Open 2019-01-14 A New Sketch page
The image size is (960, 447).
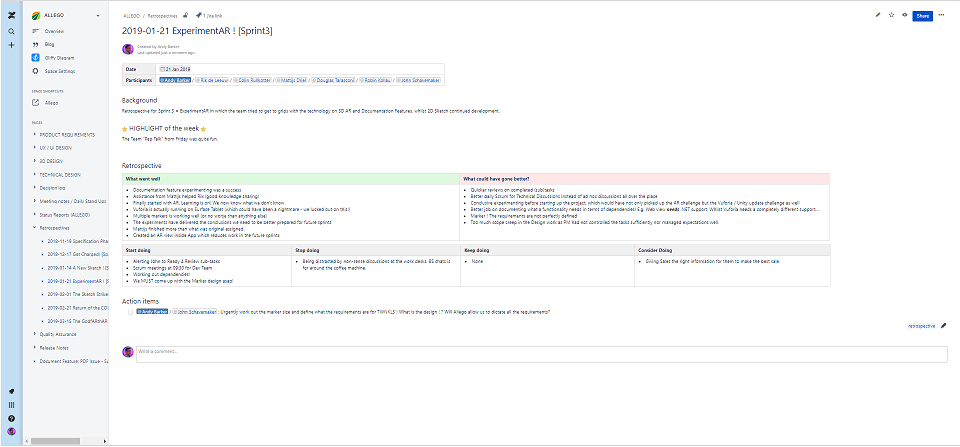click(x=78, y=268)
